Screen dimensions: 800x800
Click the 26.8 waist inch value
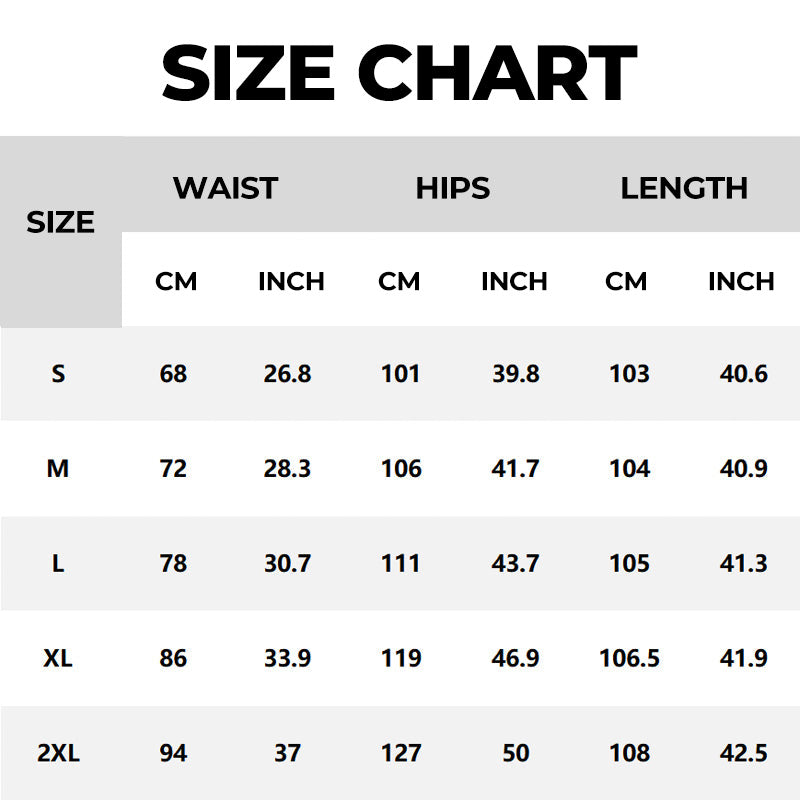[x=287, y=374]
